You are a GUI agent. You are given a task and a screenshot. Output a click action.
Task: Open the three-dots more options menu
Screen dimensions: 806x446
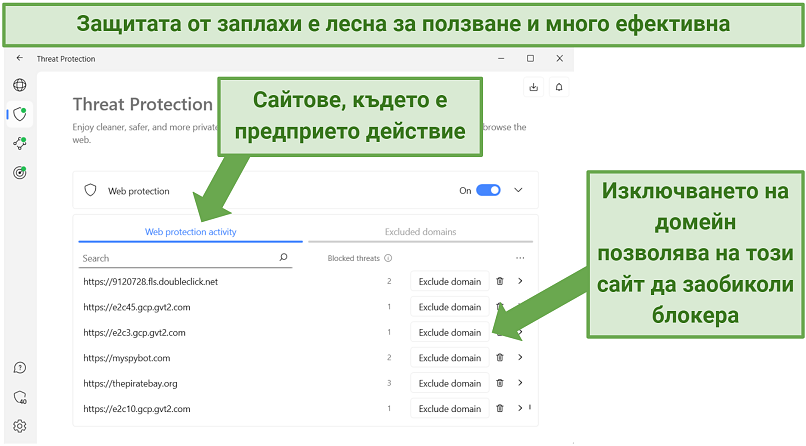point(520,258)
